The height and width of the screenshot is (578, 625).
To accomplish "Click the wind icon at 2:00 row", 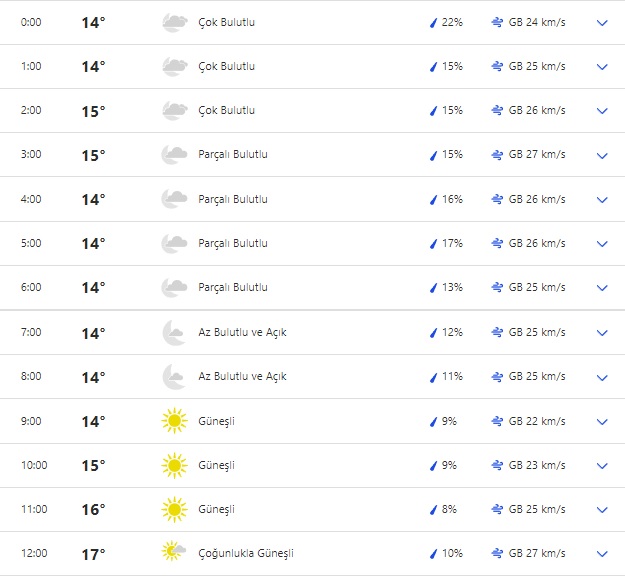I will (x=497, y=111).
